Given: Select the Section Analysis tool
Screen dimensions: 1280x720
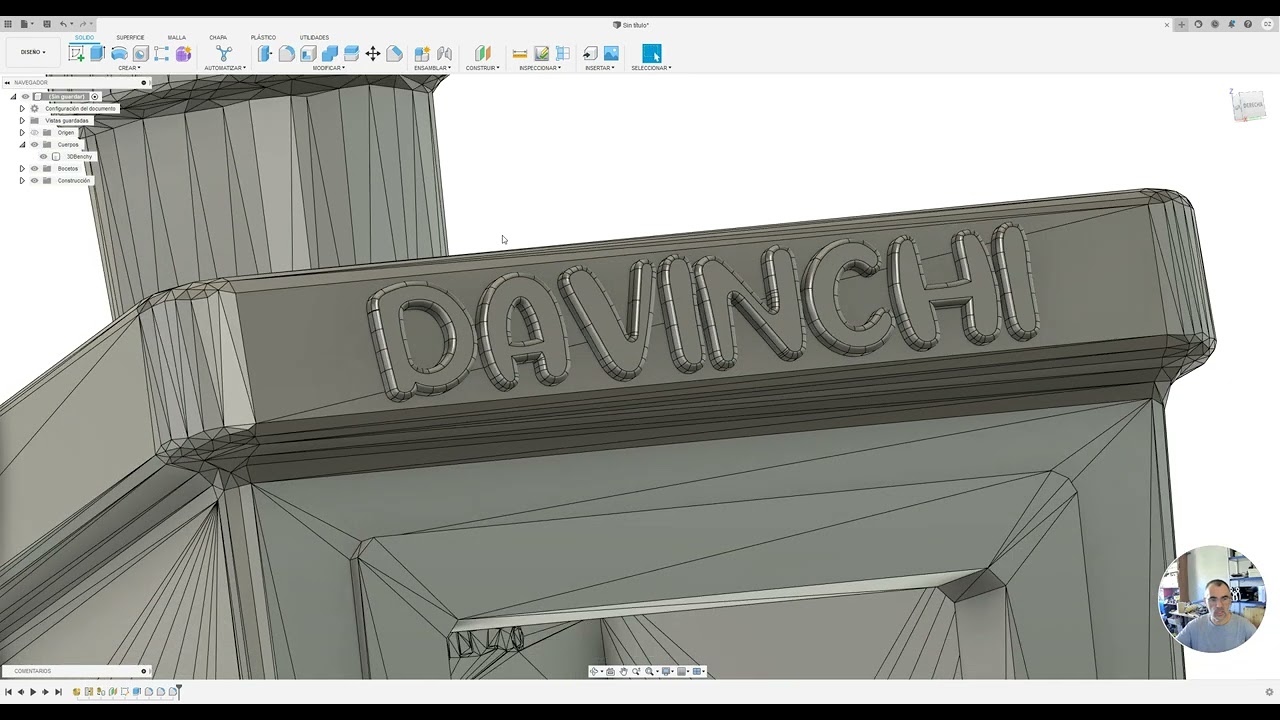Looking at the screenshot, I should pos(563,53).
